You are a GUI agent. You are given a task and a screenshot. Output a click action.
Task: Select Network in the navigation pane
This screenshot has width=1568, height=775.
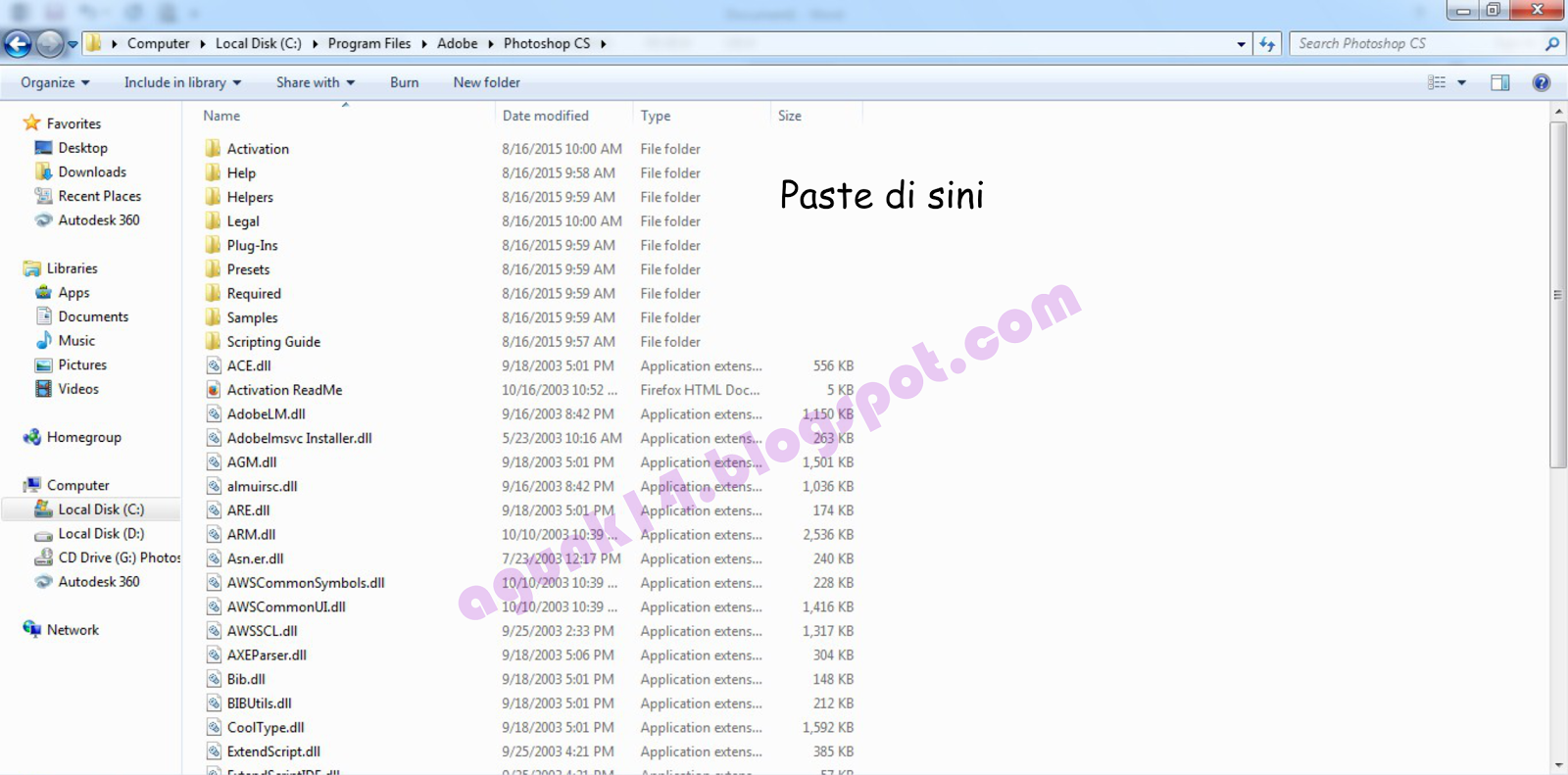(73, 630)
